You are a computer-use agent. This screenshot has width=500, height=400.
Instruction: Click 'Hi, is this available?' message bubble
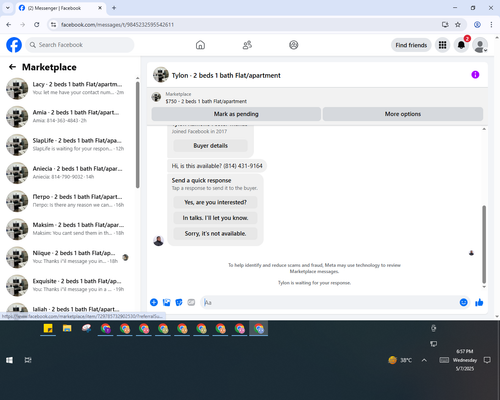click(x=217, y=166)
